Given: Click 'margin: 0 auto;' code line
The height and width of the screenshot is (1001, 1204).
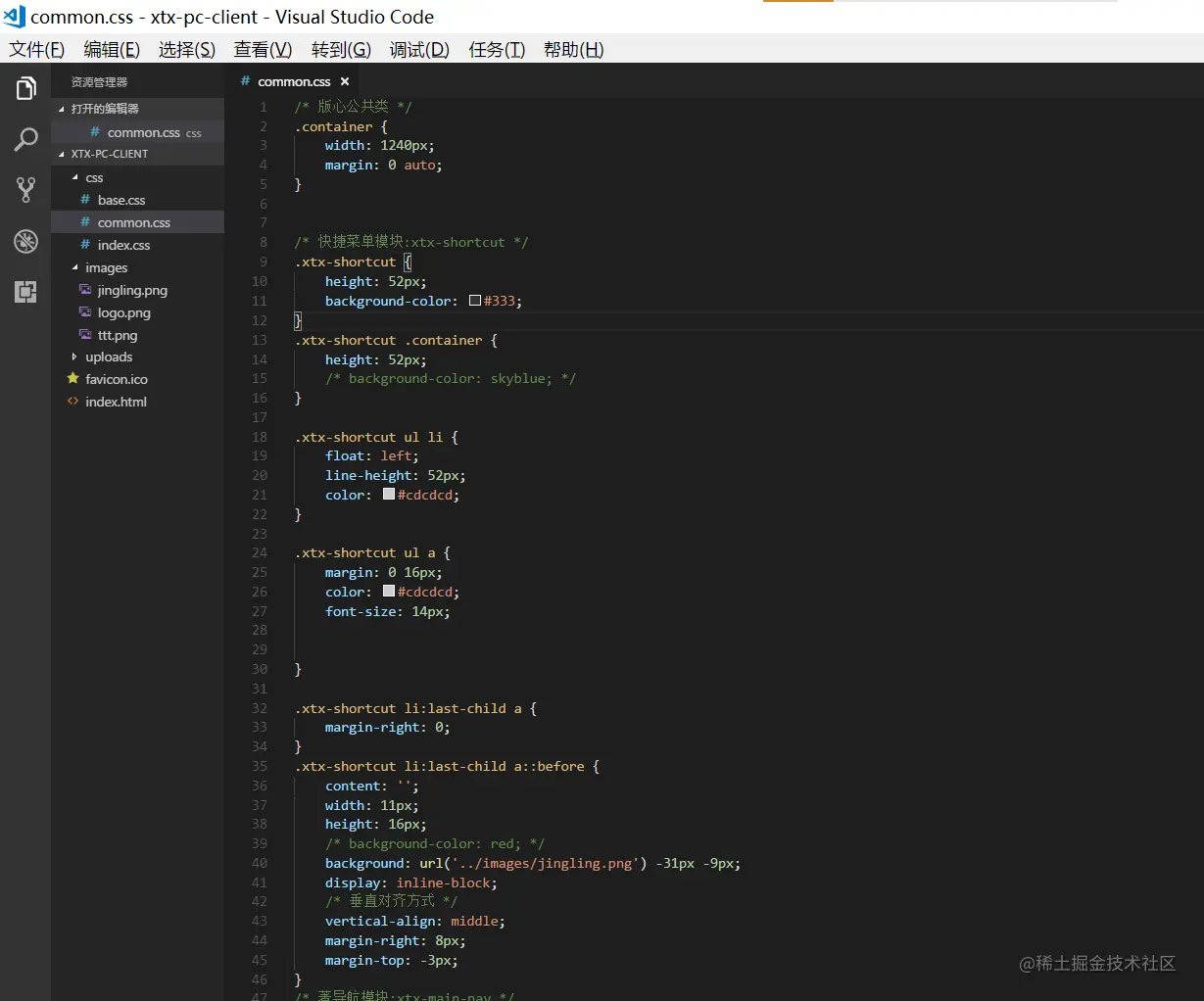Looking at the screenshot, I should pyautogui.click(x=384, y=165).
